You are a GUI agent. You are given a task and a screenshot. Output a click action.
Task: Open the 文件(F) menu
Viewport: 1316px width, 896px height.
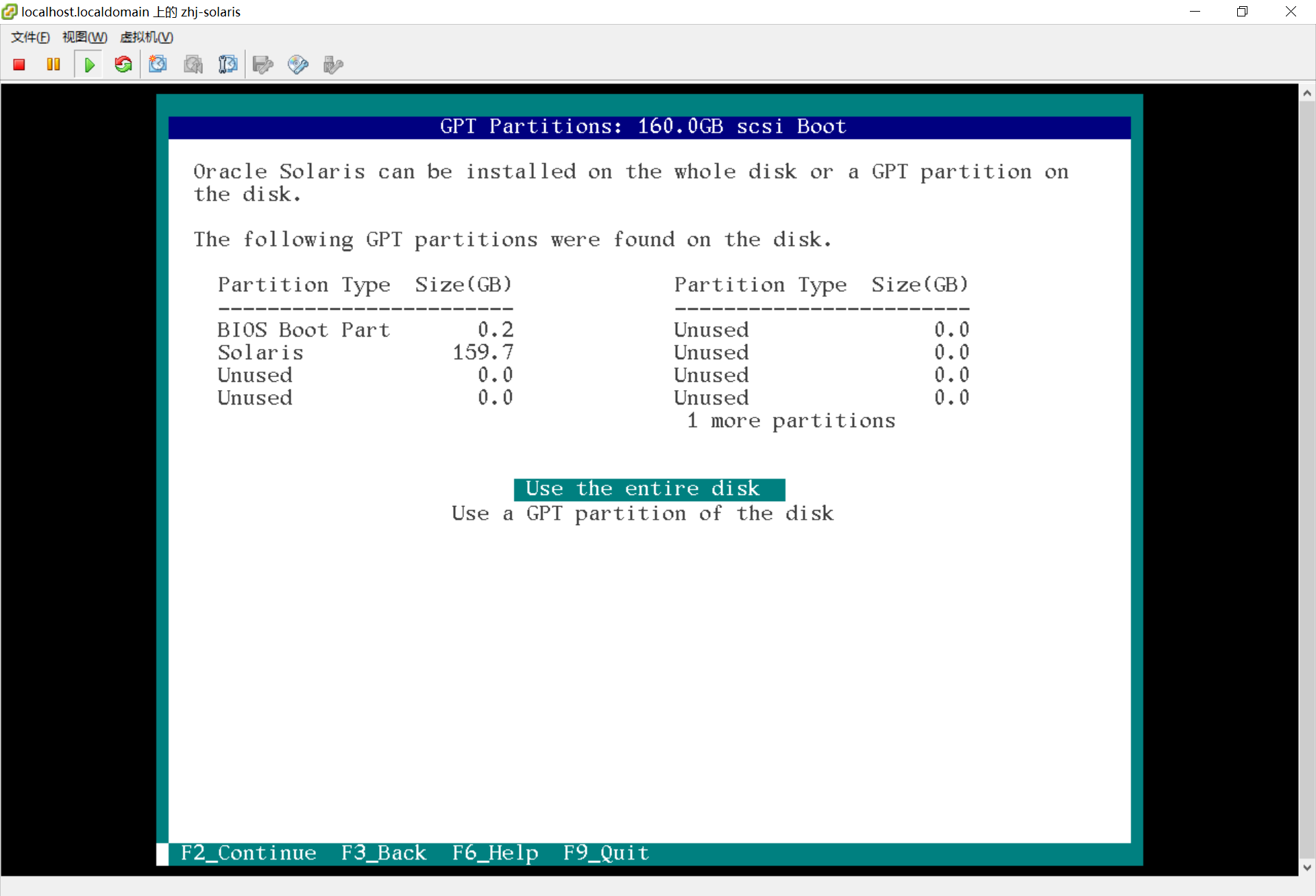point(30,37)
